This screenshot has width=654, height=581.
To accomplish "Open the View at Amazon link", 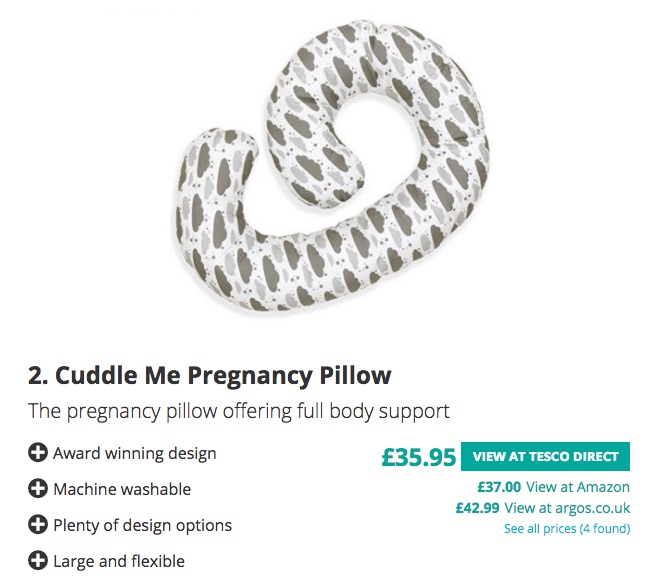I will (578, 487).
